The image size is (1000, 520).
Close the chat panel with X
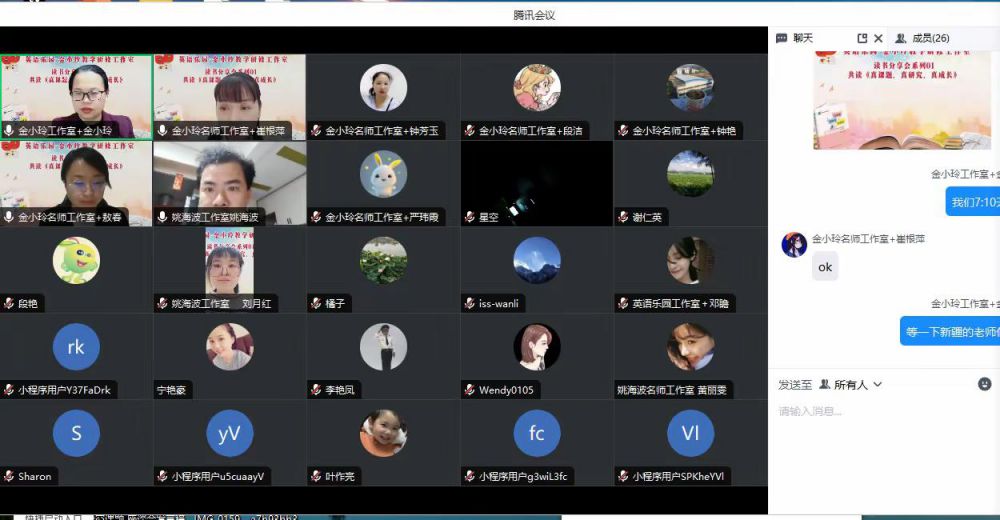point(880,38)
